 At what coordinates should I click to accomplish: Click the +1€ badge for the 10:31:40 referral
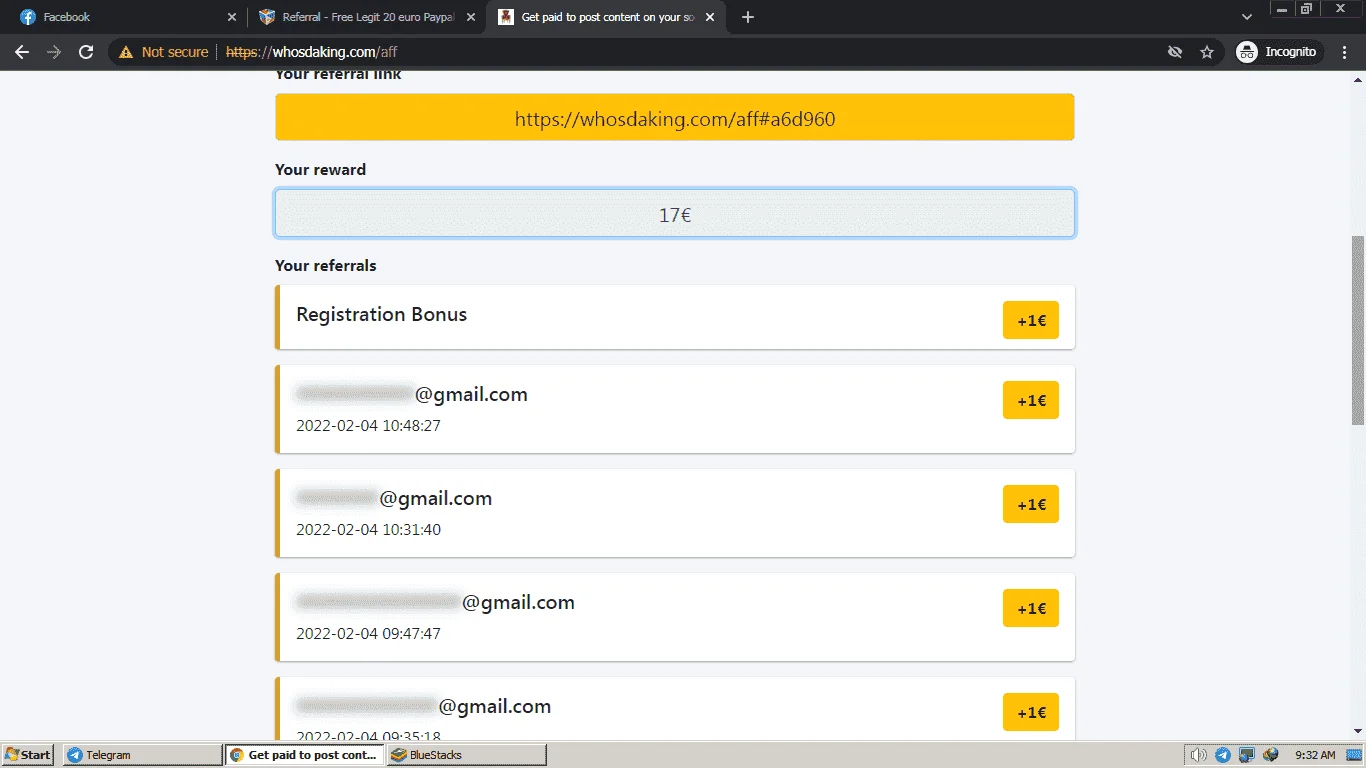1031,504
